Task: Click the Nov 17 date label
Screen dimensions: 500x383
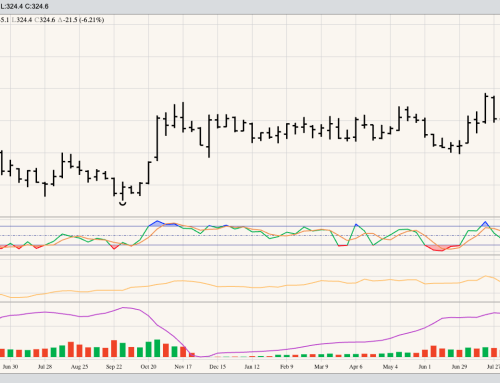Action: (x=183, y=367)
